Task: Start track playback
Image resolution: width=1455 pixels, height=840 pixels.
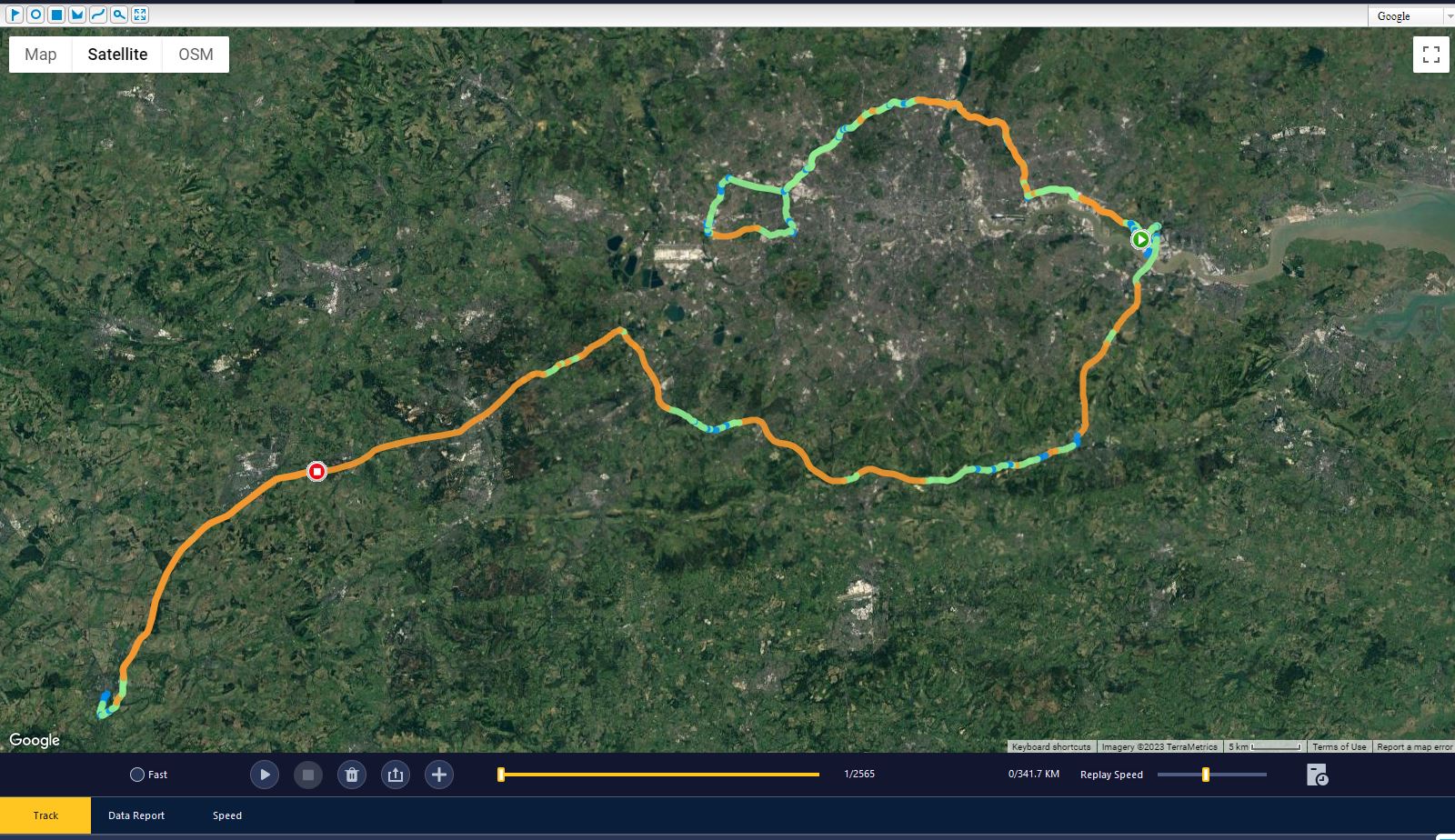Action: [264, 775]
